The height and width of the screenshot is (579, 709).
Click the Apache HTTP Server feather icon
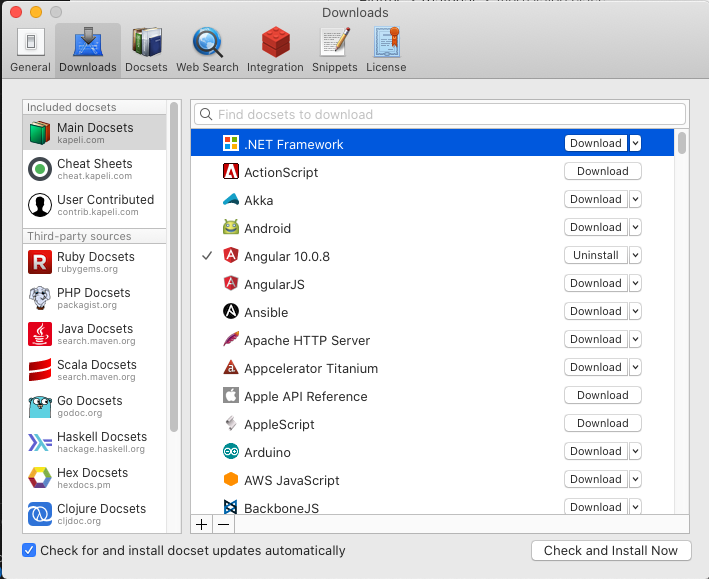pos(231,339)
